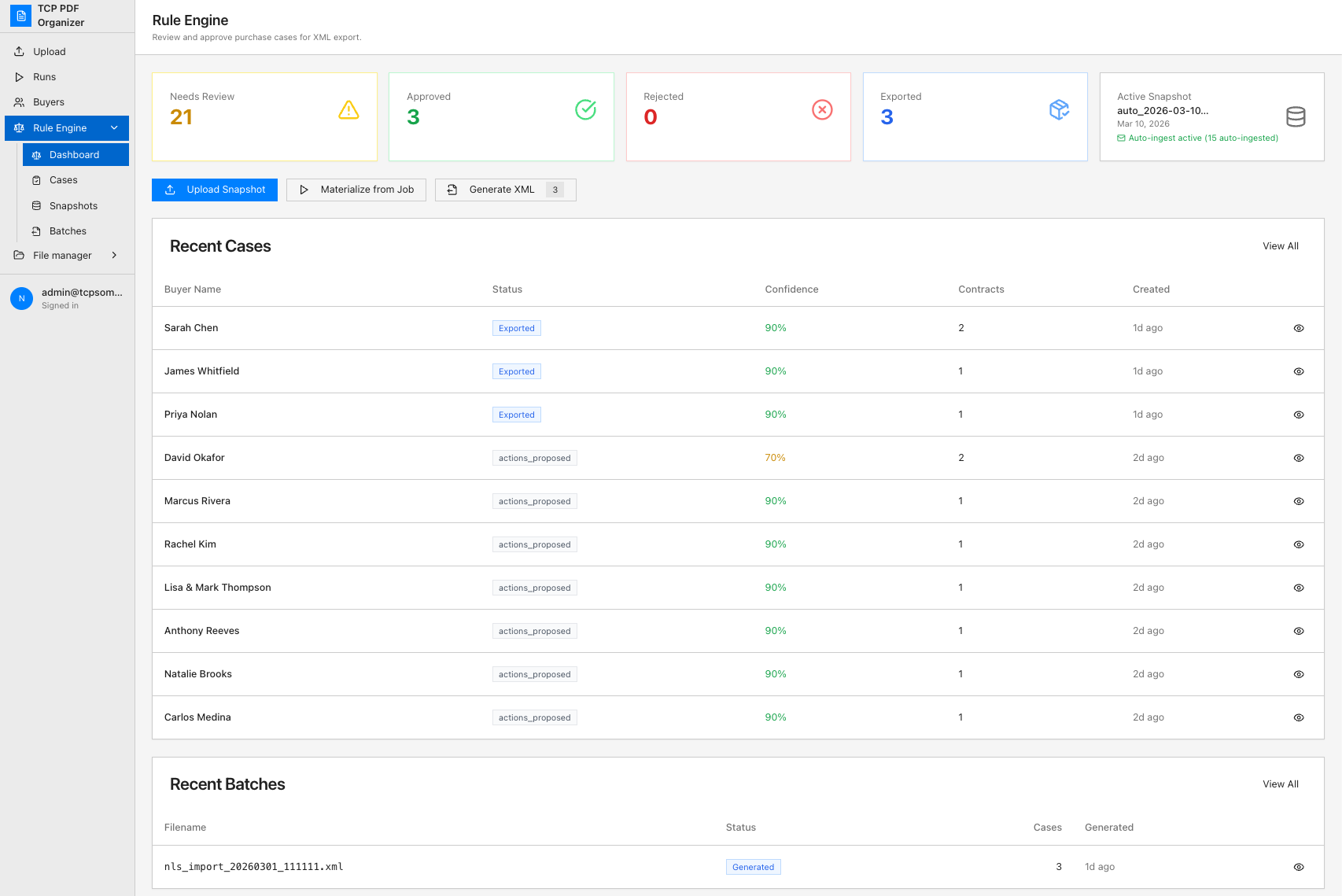Click David Okafor buyer name

pyautogui.click(x=194, y=458)
